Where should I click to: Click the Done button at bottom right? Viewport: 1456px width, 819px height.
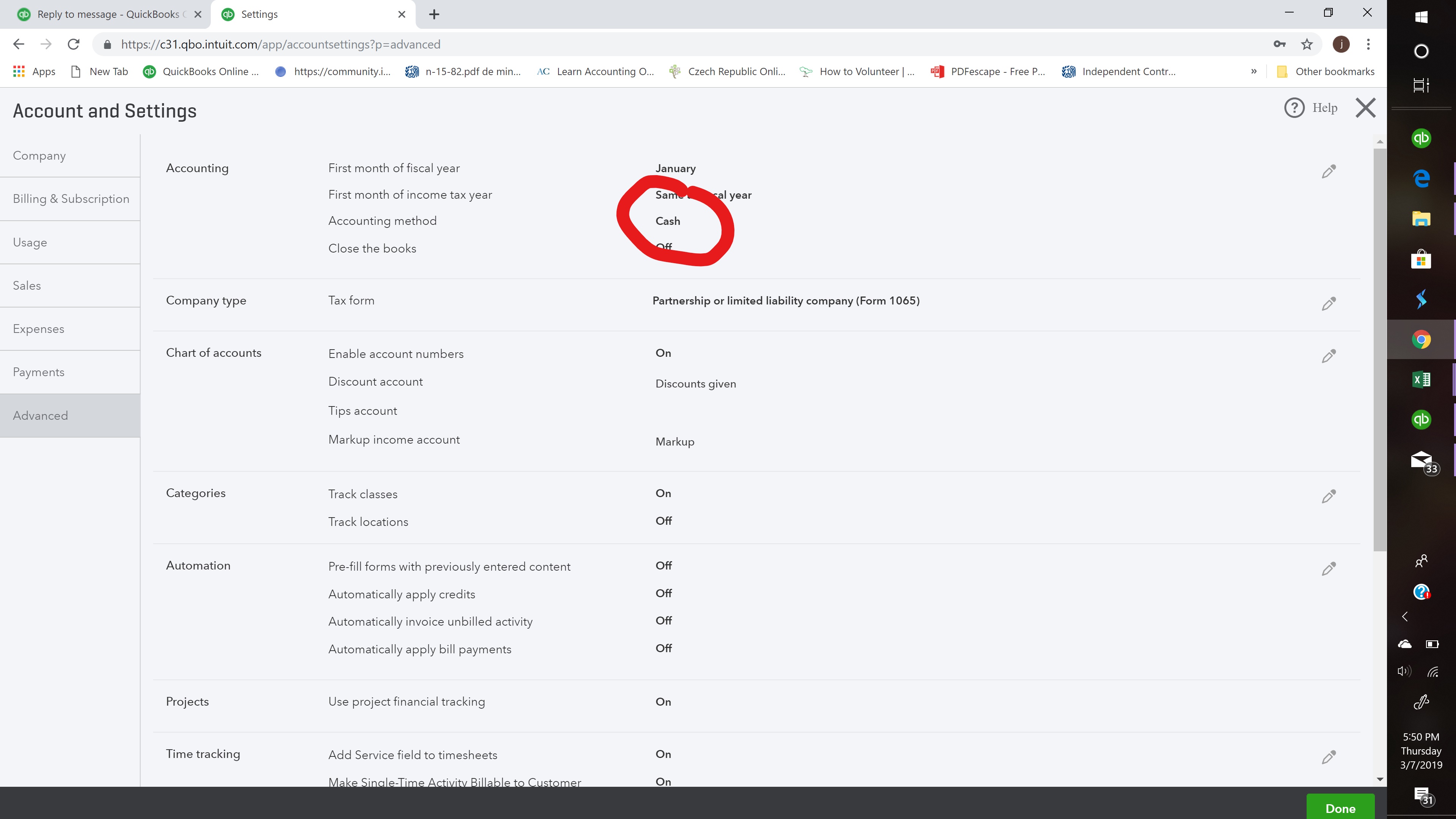tap(1341, 808)
